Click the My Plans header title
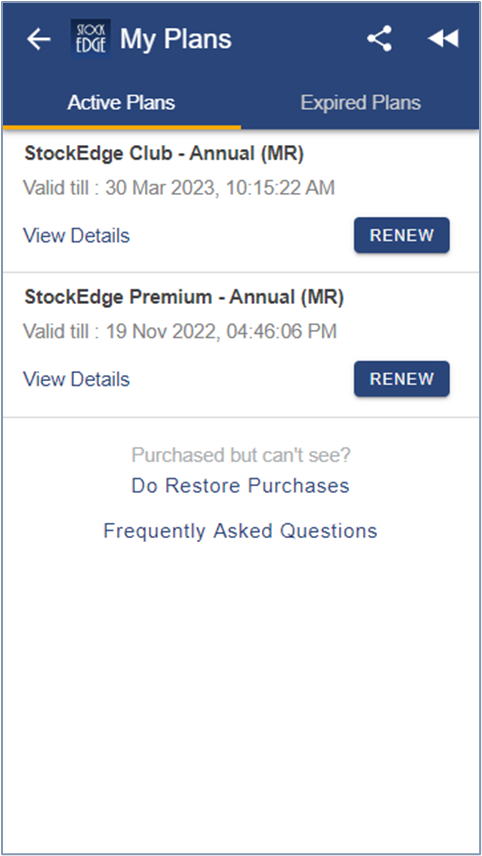This screenshot has height=856, width=482. coord(176,39)
